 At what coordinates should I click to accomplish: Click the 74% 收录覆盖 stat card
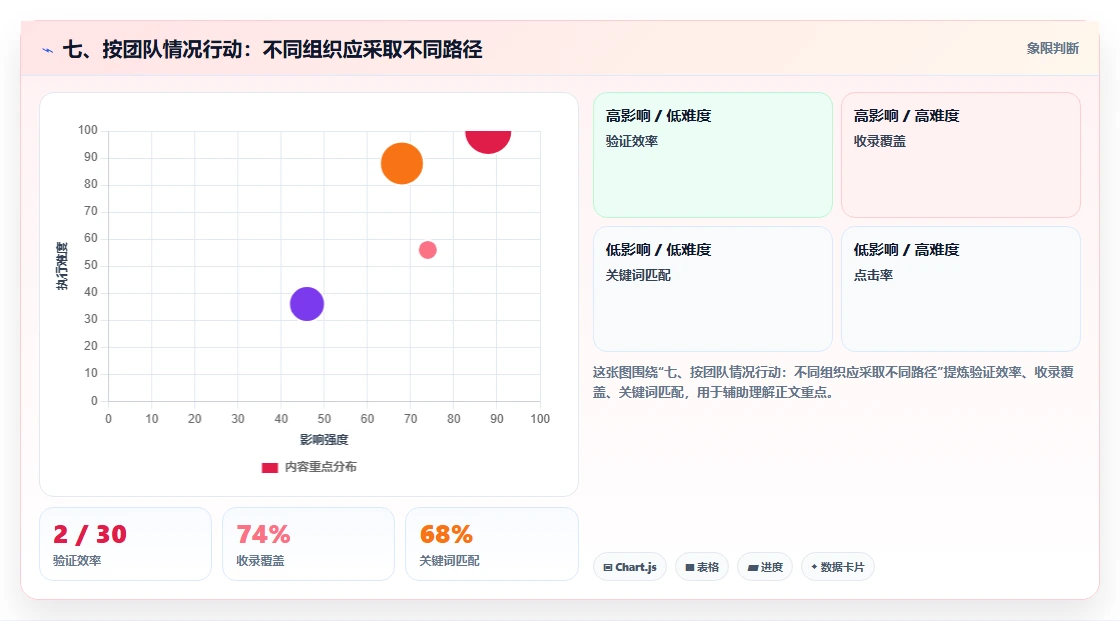(309, 544)
